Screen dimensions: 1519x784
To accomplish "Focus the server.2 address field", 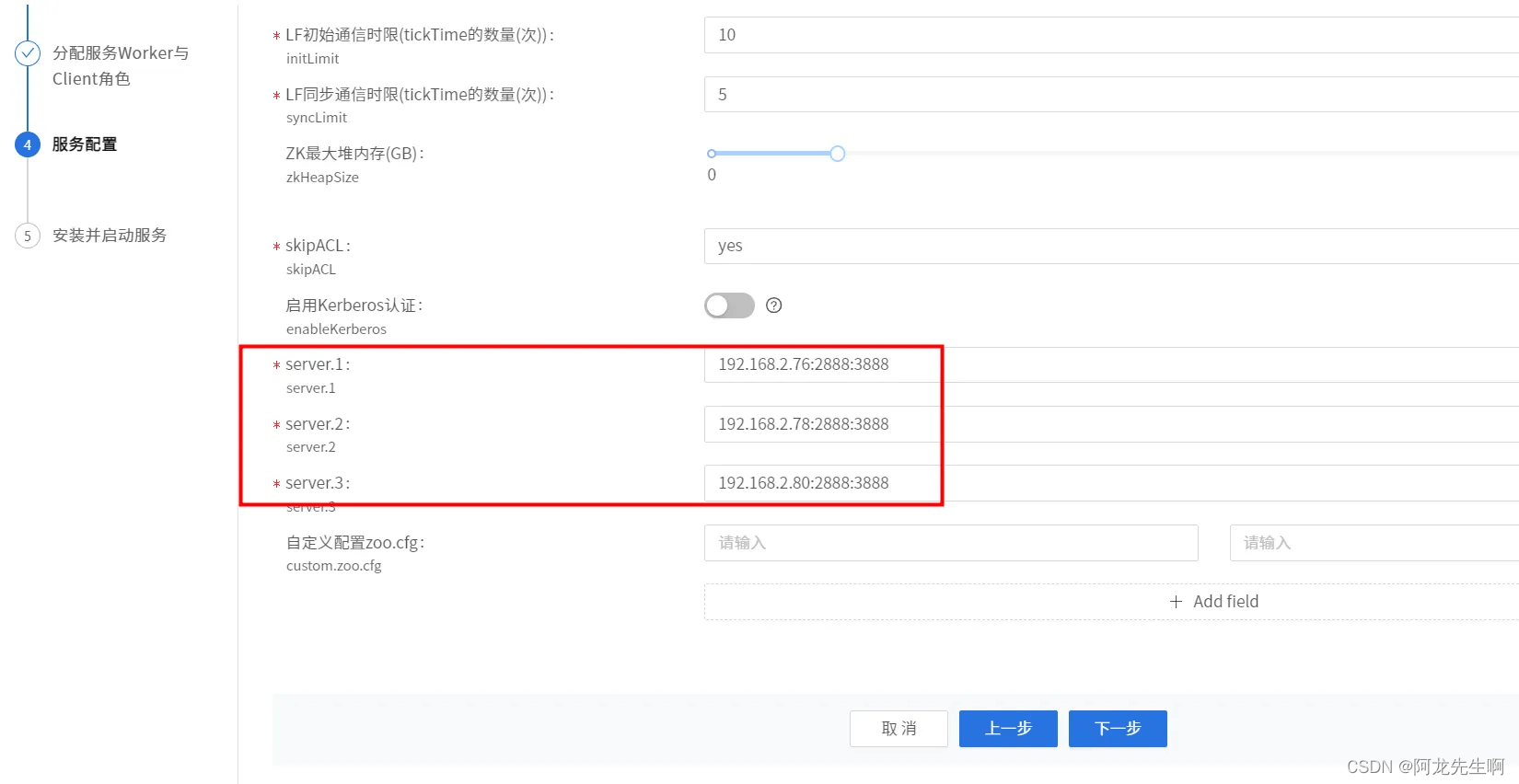I will click(1111, 424).
